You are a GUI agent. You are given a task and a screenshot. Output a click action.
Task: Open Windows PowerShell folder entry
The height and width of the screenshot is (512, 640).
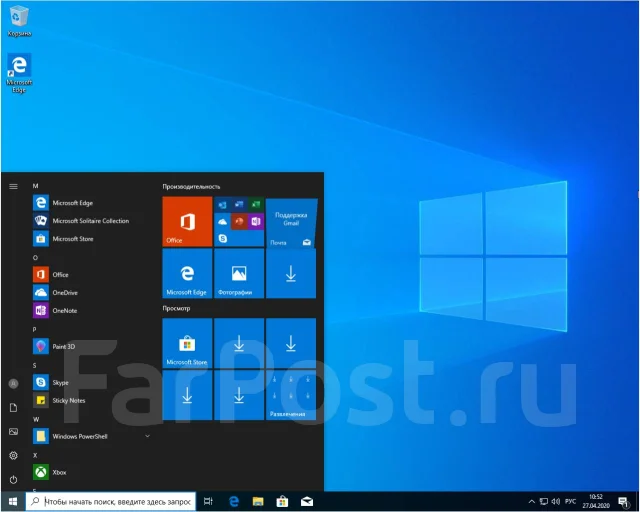pyautogui.click(x=92, y=436)
